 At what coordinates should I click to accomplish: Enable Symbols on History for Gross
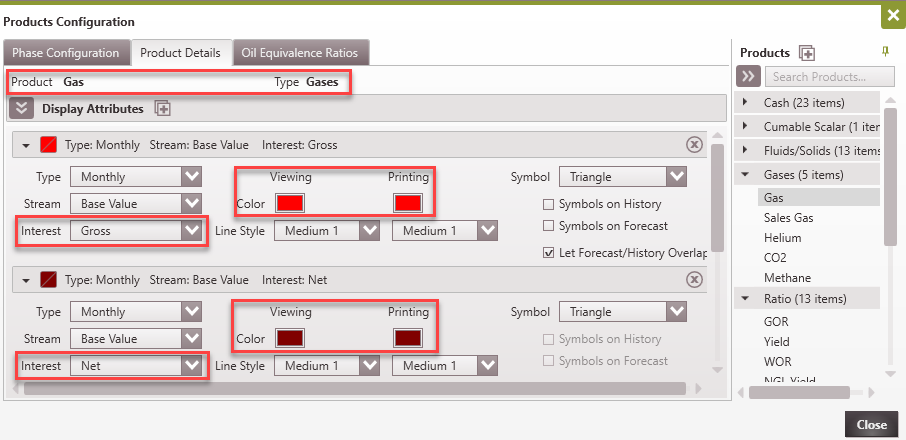(x=548, y=204)
